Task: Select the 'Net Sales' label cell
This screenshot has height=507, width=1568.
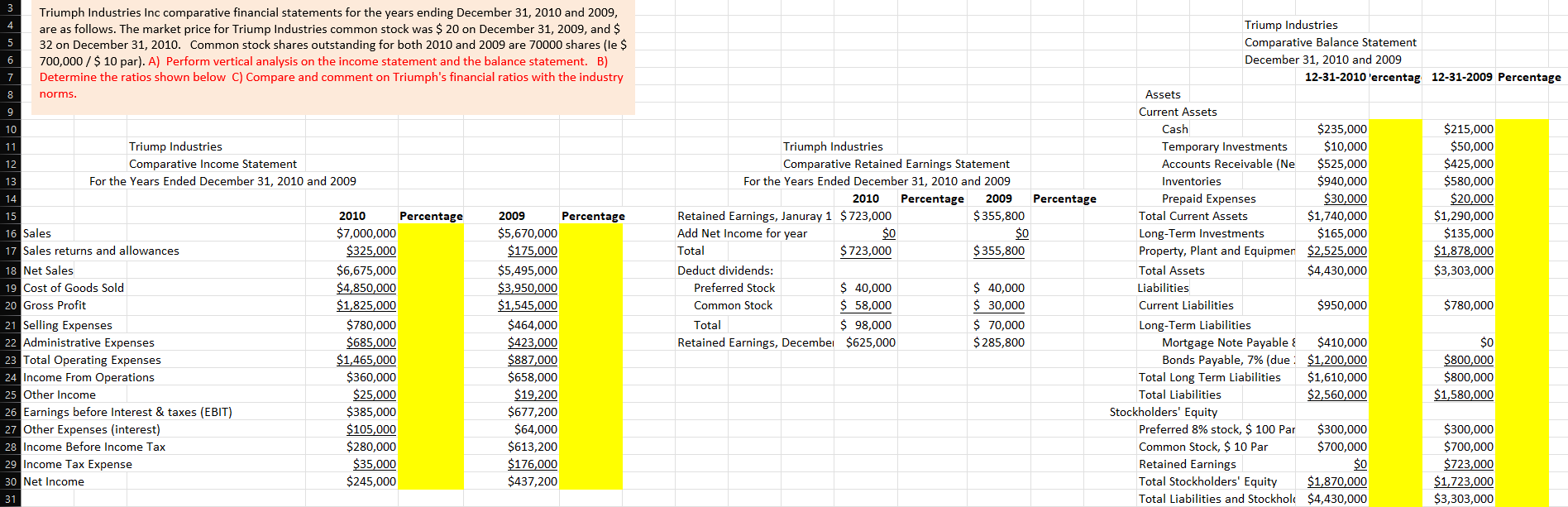Action: (48, 270)
